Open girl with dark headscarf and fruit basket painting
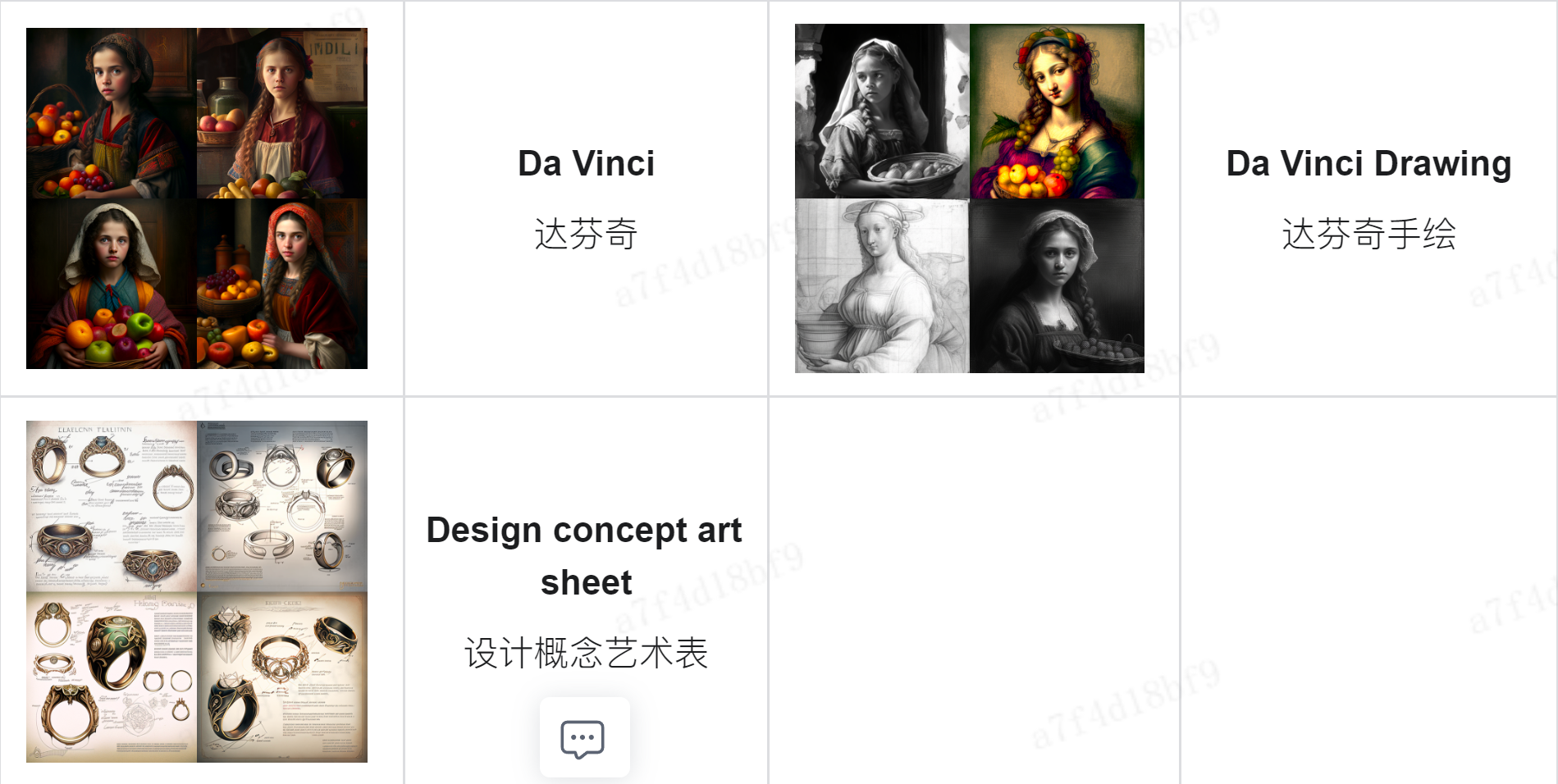 click(x=112, y=113)
